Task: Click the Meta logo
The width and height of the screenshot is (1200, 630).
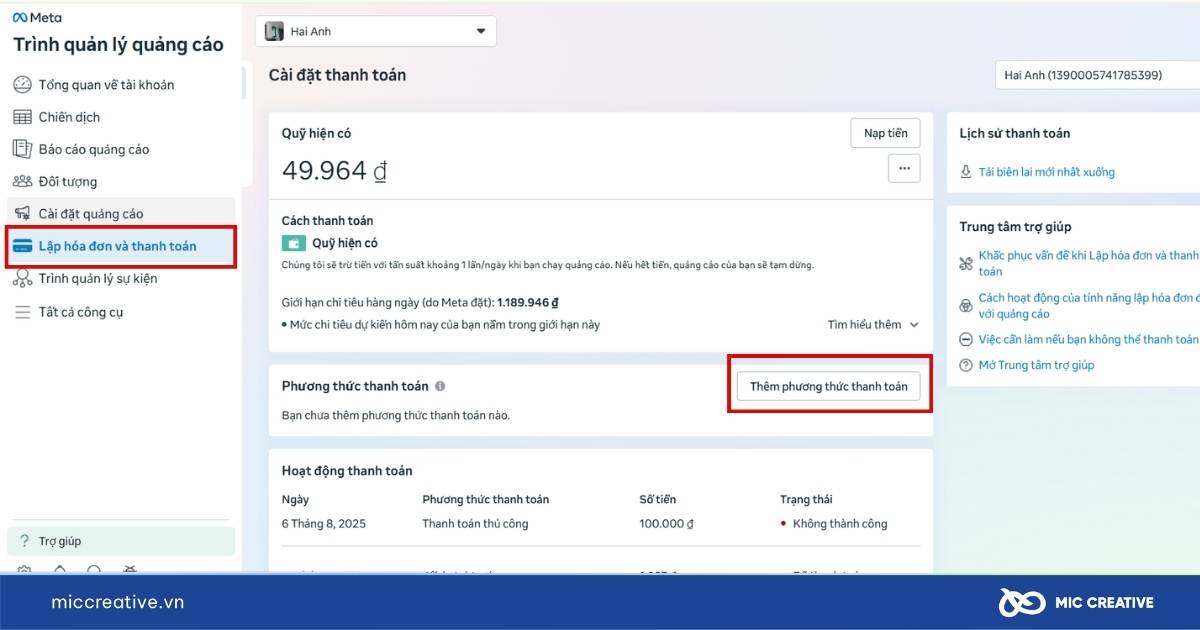Action: click(36, 18)
